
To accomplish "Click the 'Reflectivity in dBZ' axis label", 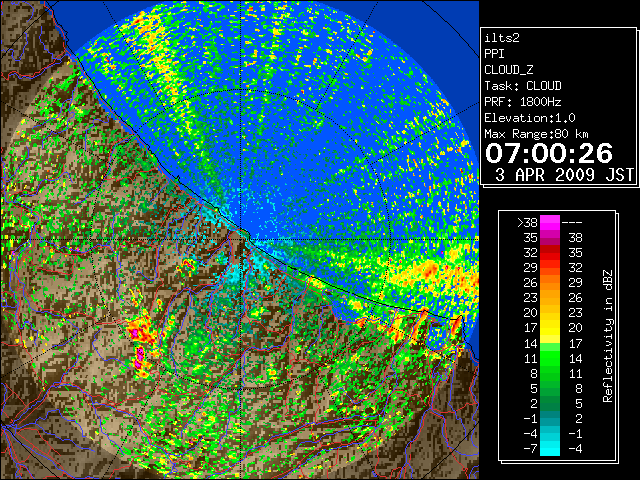I will [x=608, y=336].
